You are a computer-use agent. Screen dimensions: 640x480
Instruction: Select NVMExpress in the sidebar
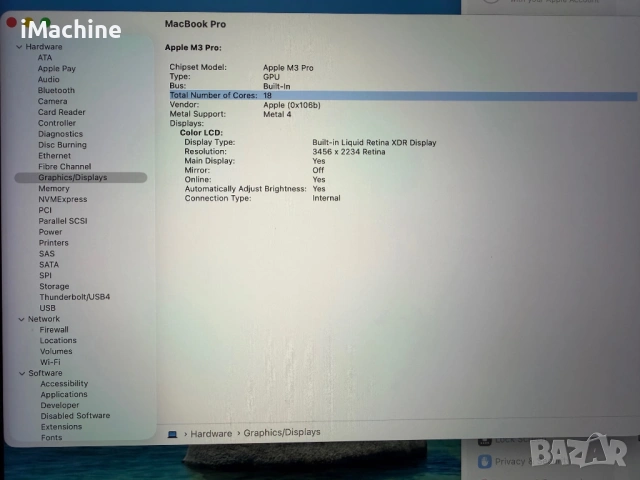pyautogui.click(x=63, y=199)
